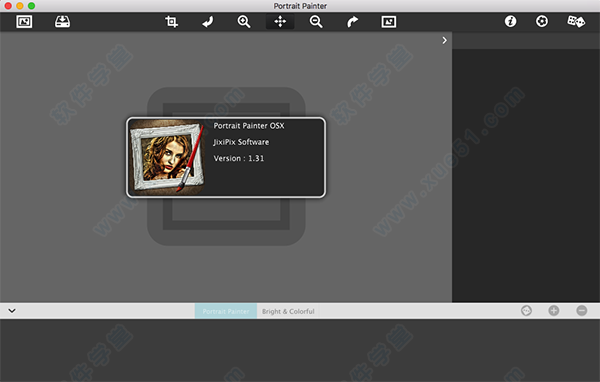Click the 'Portrait Painter OSX' title text
This screenshot has height=382, width=600.
249,126
